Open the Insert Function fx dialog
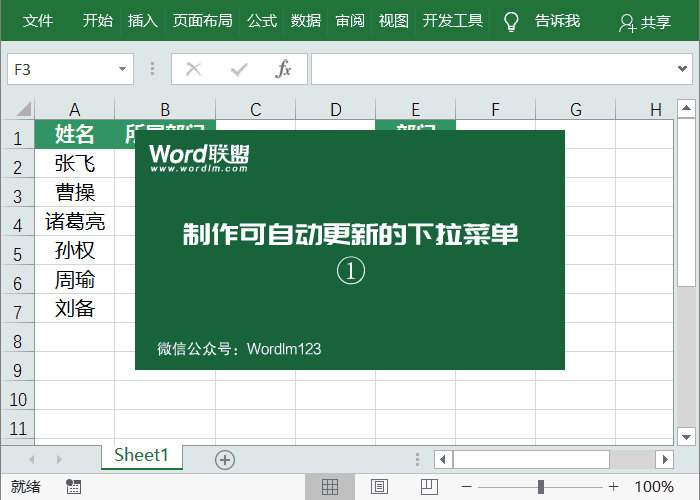Viewport: 700px width, 500px height. pos(283,69)
